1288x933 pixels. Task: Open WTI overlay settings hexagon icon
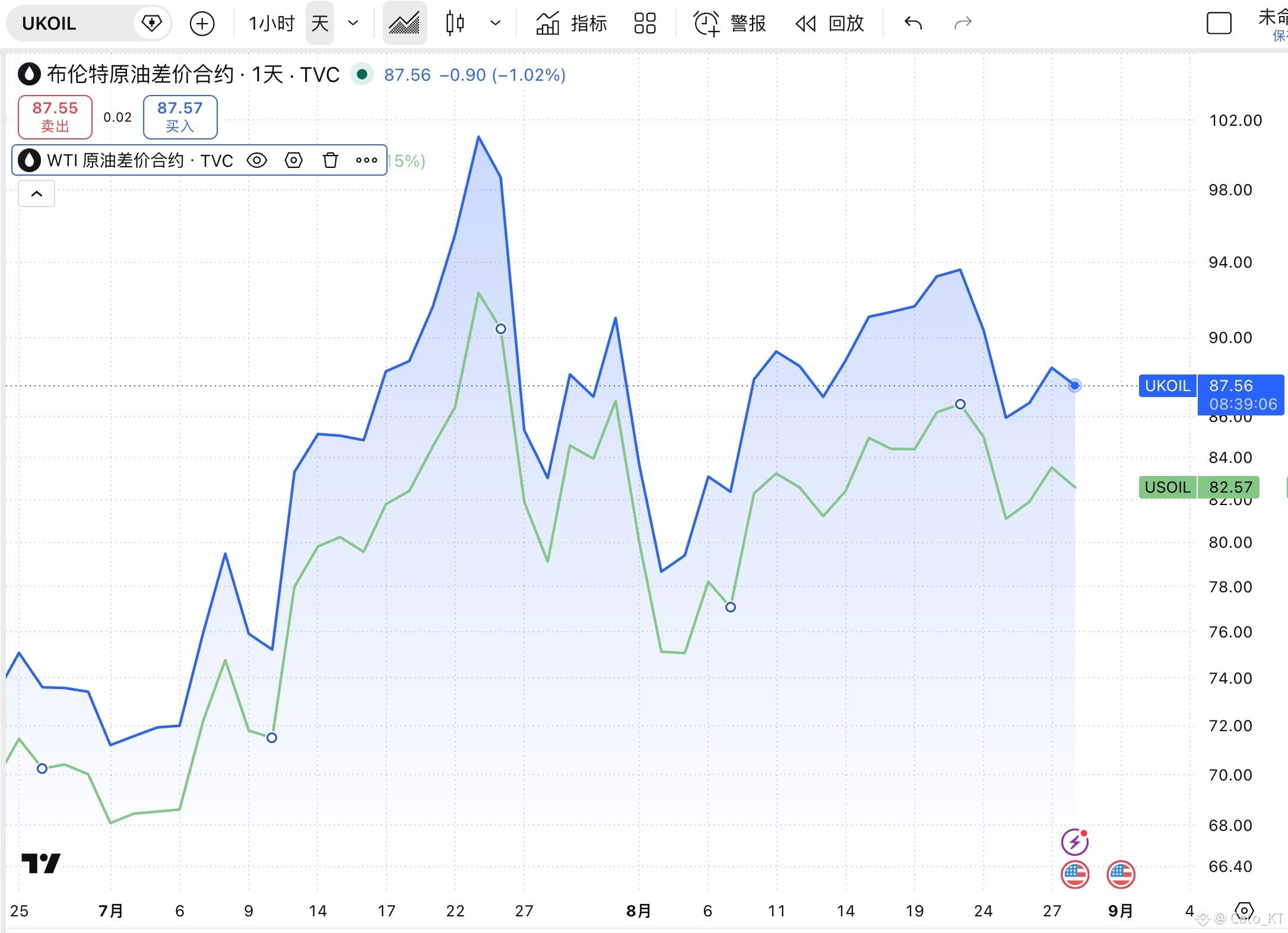coord(294,160)
